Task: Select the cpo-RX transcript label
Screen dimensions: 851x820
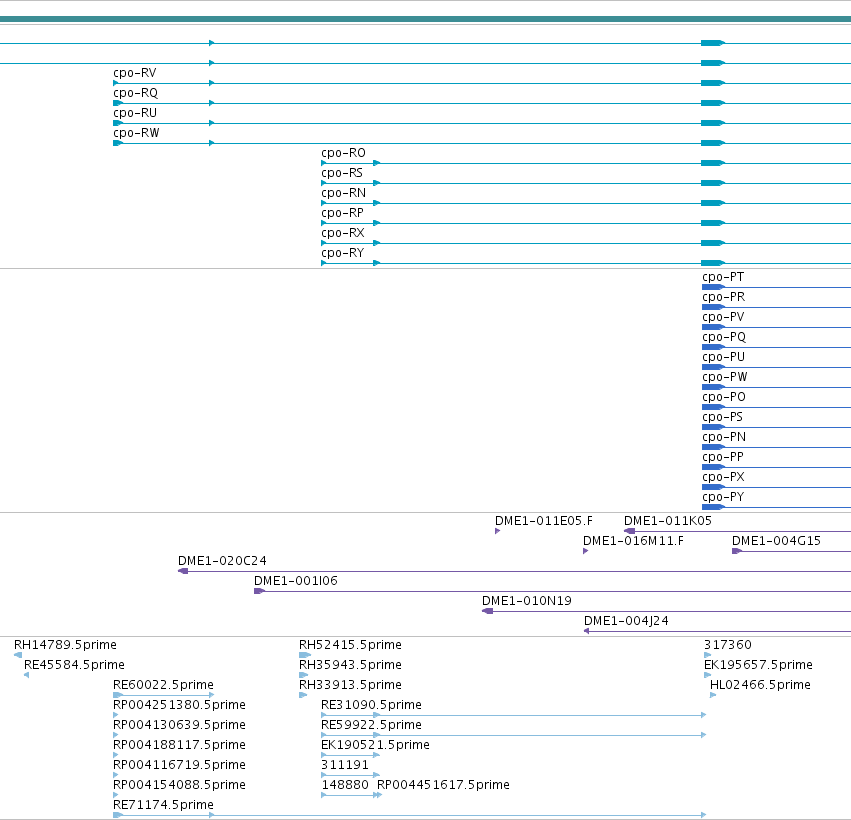Action: coord(342,233)
